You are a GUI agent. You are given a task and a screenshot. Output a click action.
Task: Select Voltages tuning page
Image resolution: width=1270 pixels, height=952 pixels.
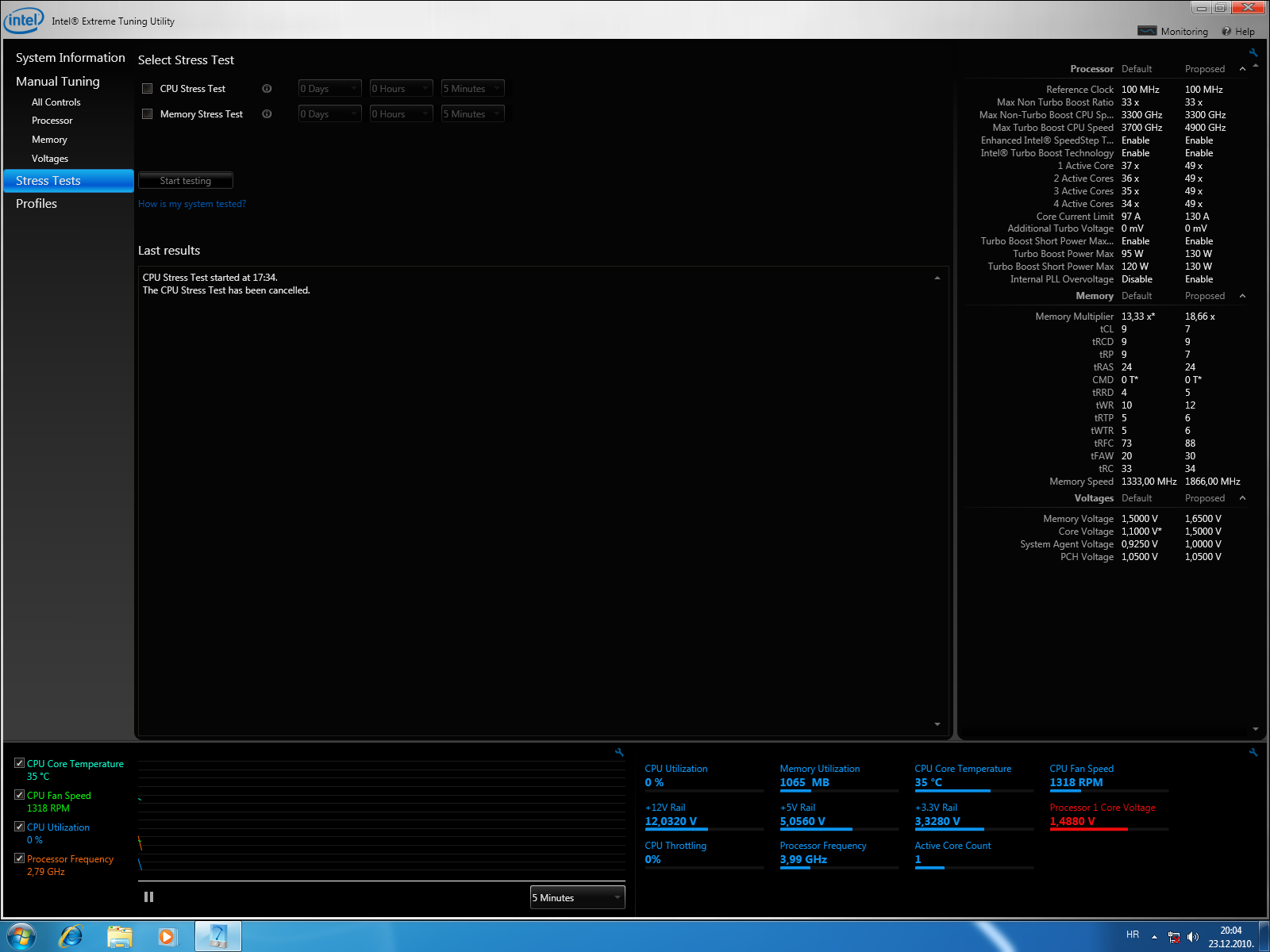(50, 159)
